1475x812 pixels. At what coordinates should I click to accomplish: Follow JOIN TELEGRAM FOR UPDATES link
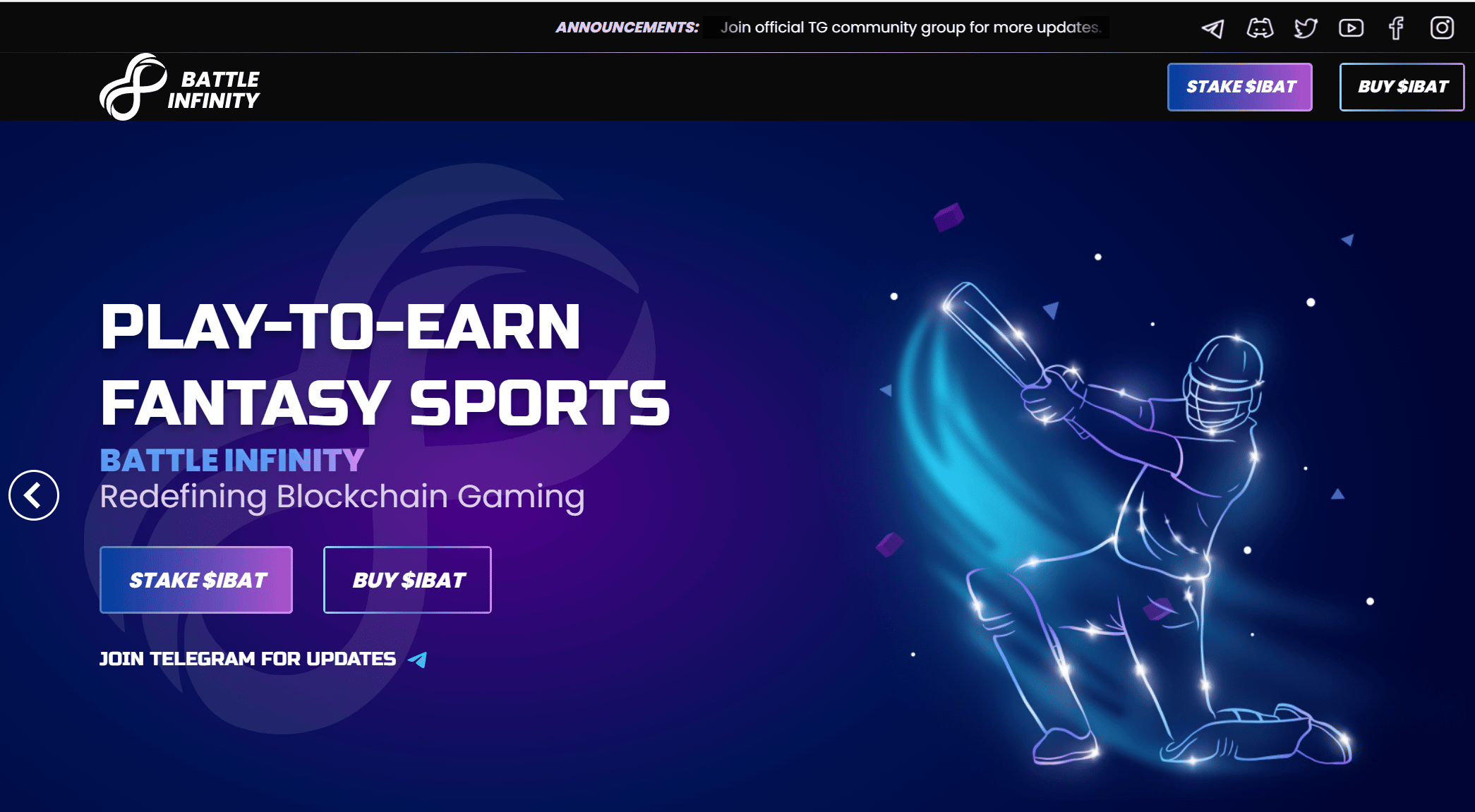pyautogui.click(x=248, y=659)
